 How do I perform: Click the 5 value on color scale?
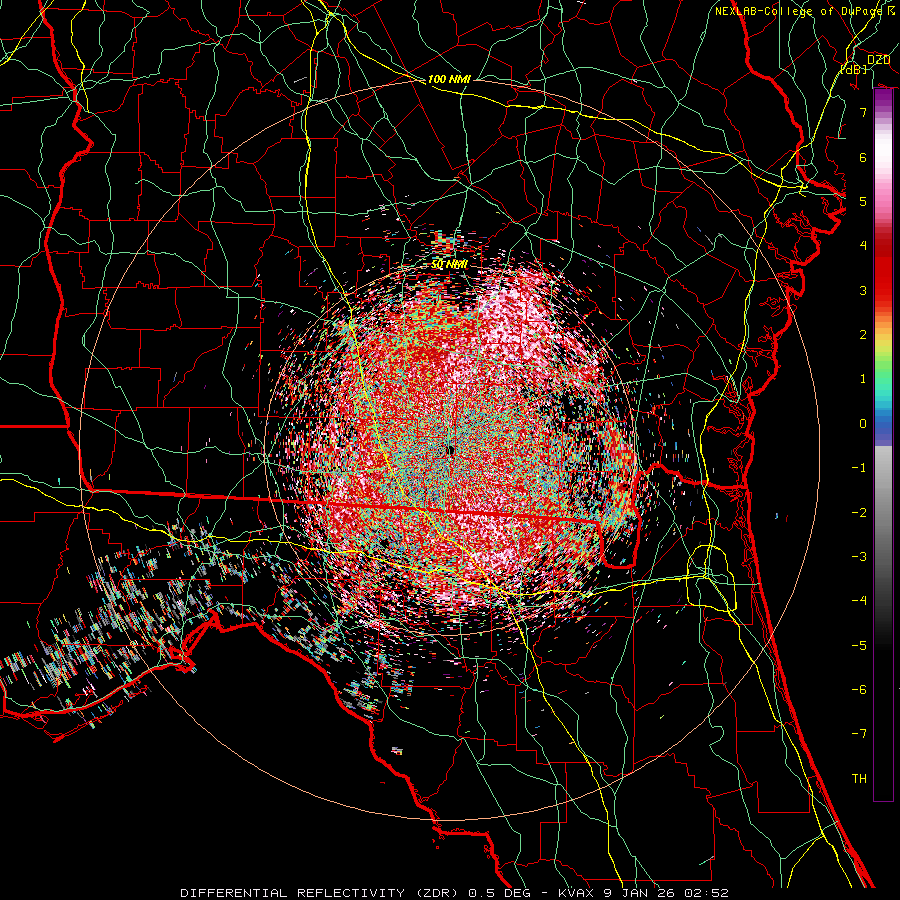pyautogui.click(x=863, y=201)
